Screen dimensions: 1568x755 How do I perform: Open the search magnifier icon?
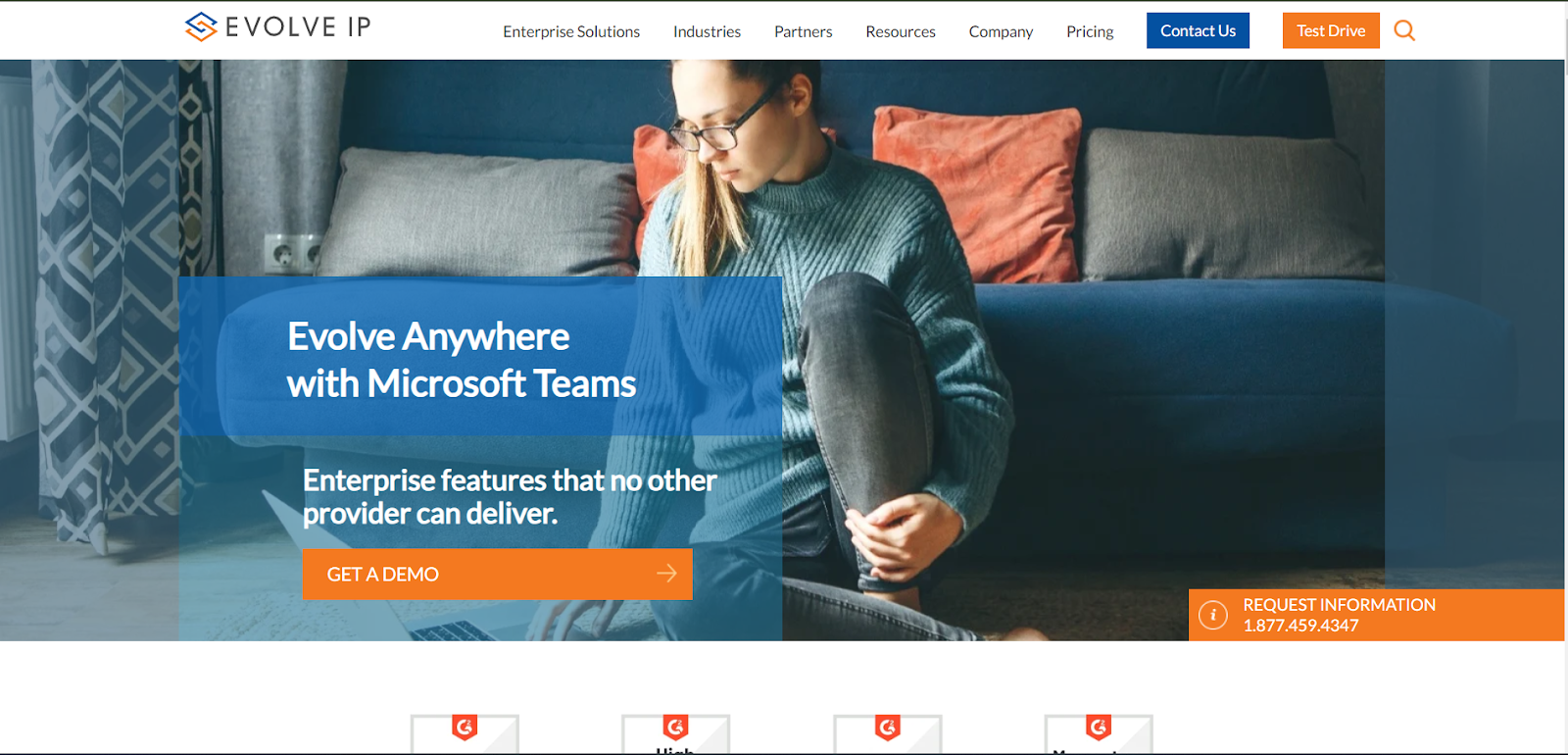(1404, 30)
